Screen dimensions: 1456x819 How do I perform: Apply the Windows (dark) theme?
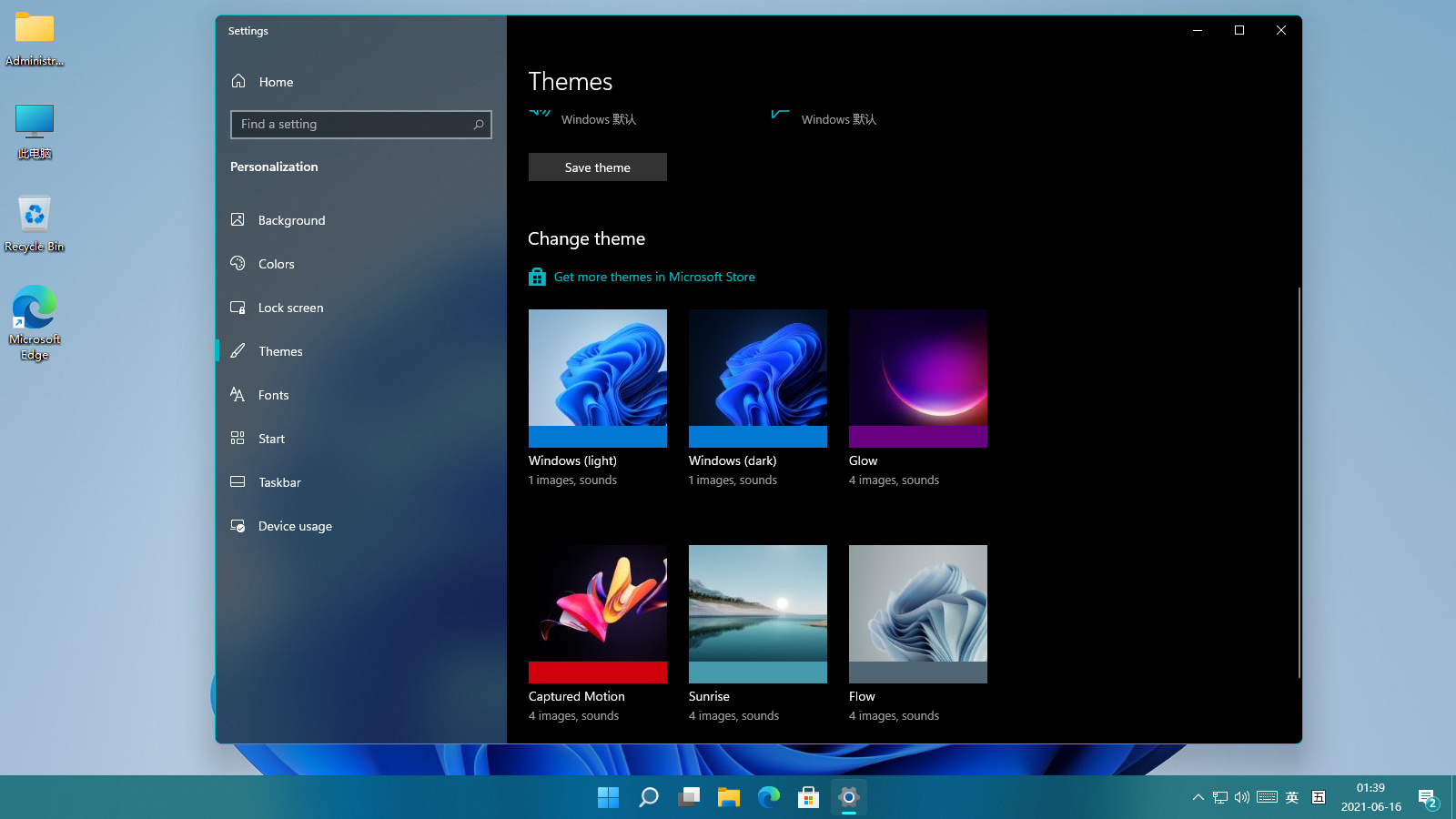757,379
